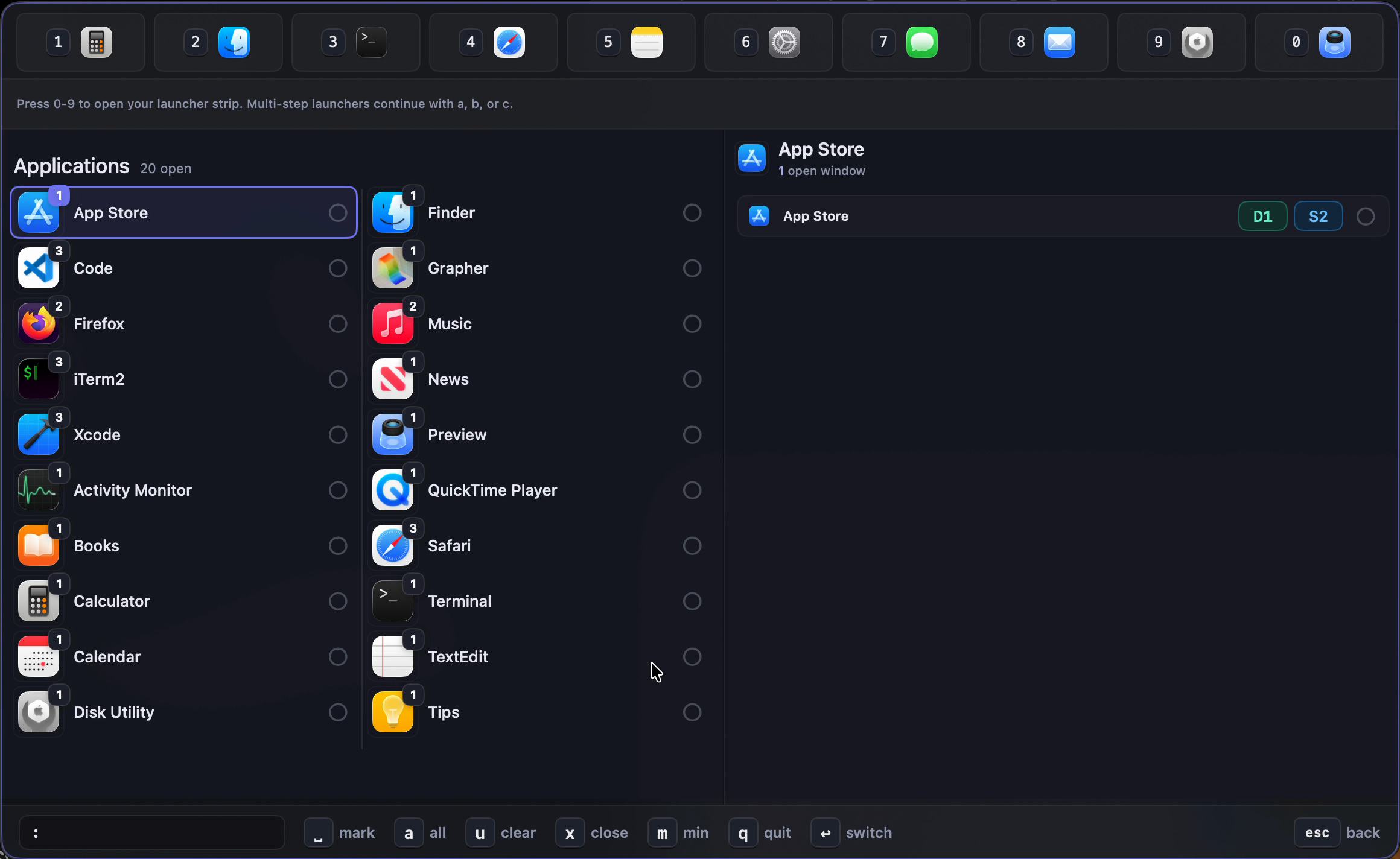The width and height of the screenshot is (1400, 859).
Task: Click the esc back button
Action: point(1317,833)
